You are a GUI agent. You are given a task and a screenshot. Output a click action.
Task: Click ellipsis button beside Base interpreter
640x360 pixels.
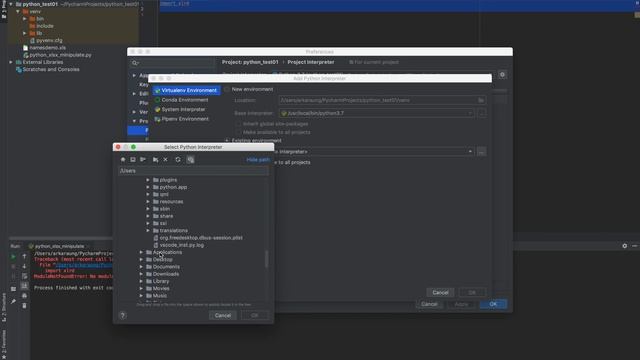(x=482, y=113)
